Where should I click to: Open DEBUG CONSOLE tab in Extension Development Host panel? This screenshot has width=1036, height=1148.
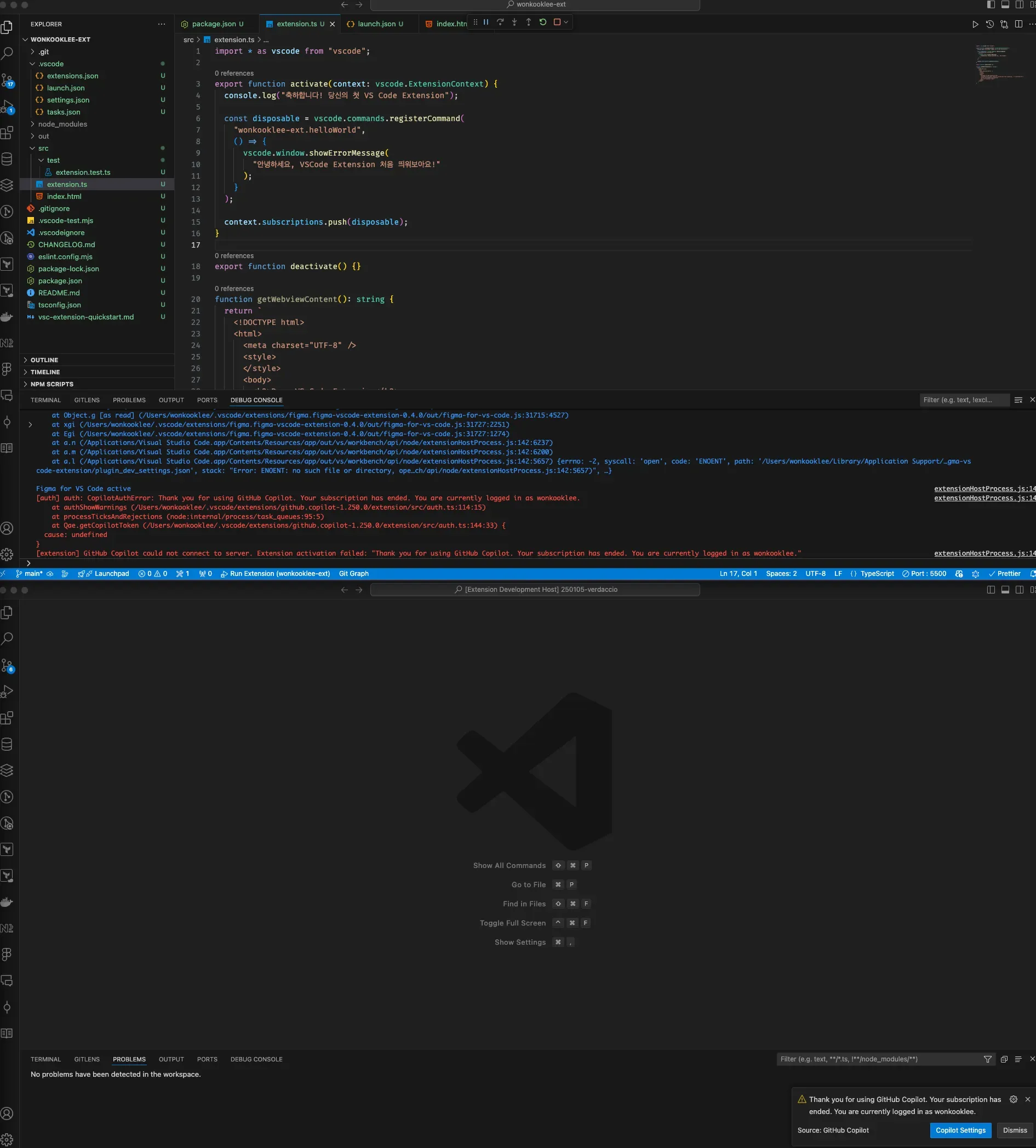pyautogui.click(x=256, y=1059)
